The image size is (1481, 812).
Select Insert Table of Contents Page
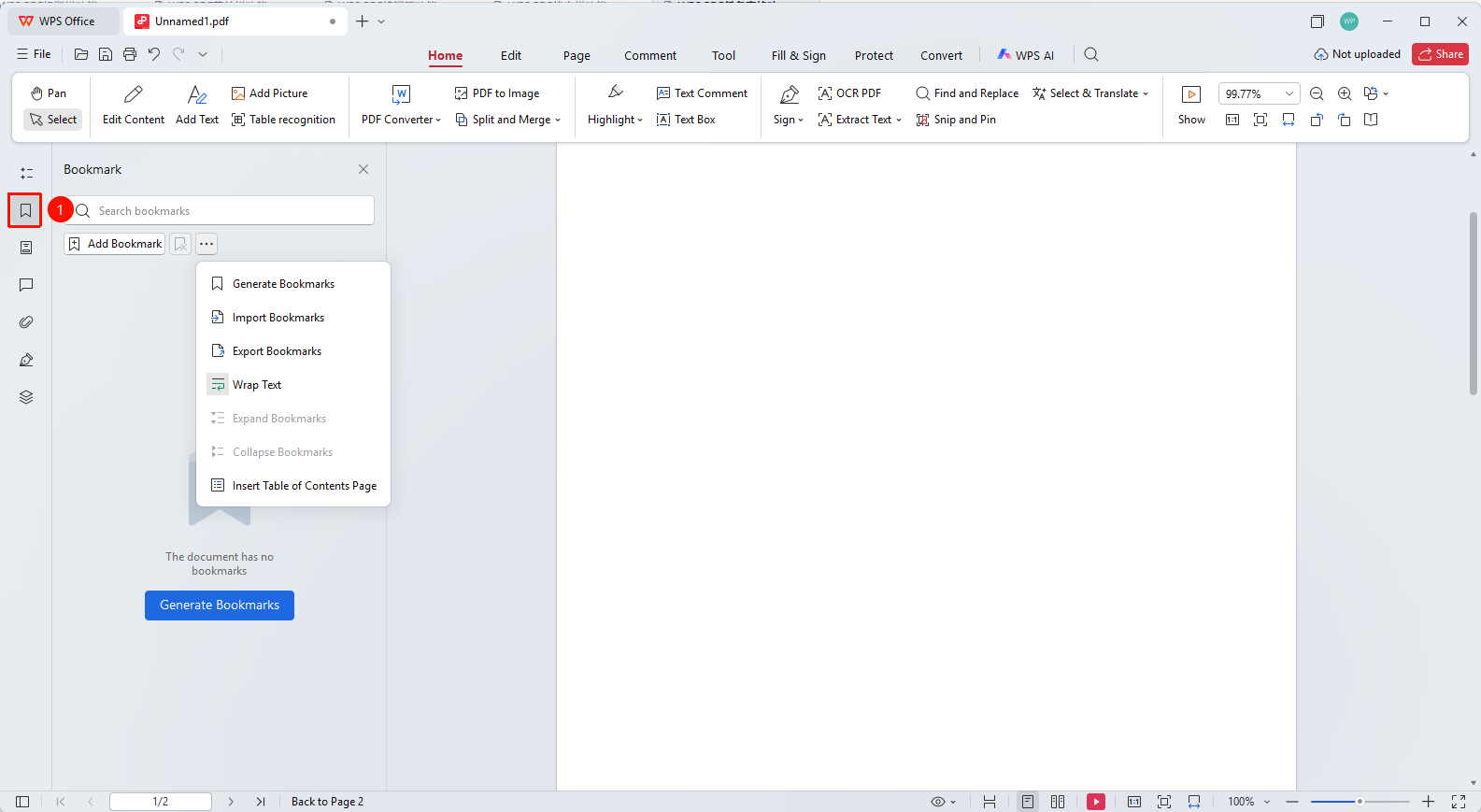(x=293, y=486)
